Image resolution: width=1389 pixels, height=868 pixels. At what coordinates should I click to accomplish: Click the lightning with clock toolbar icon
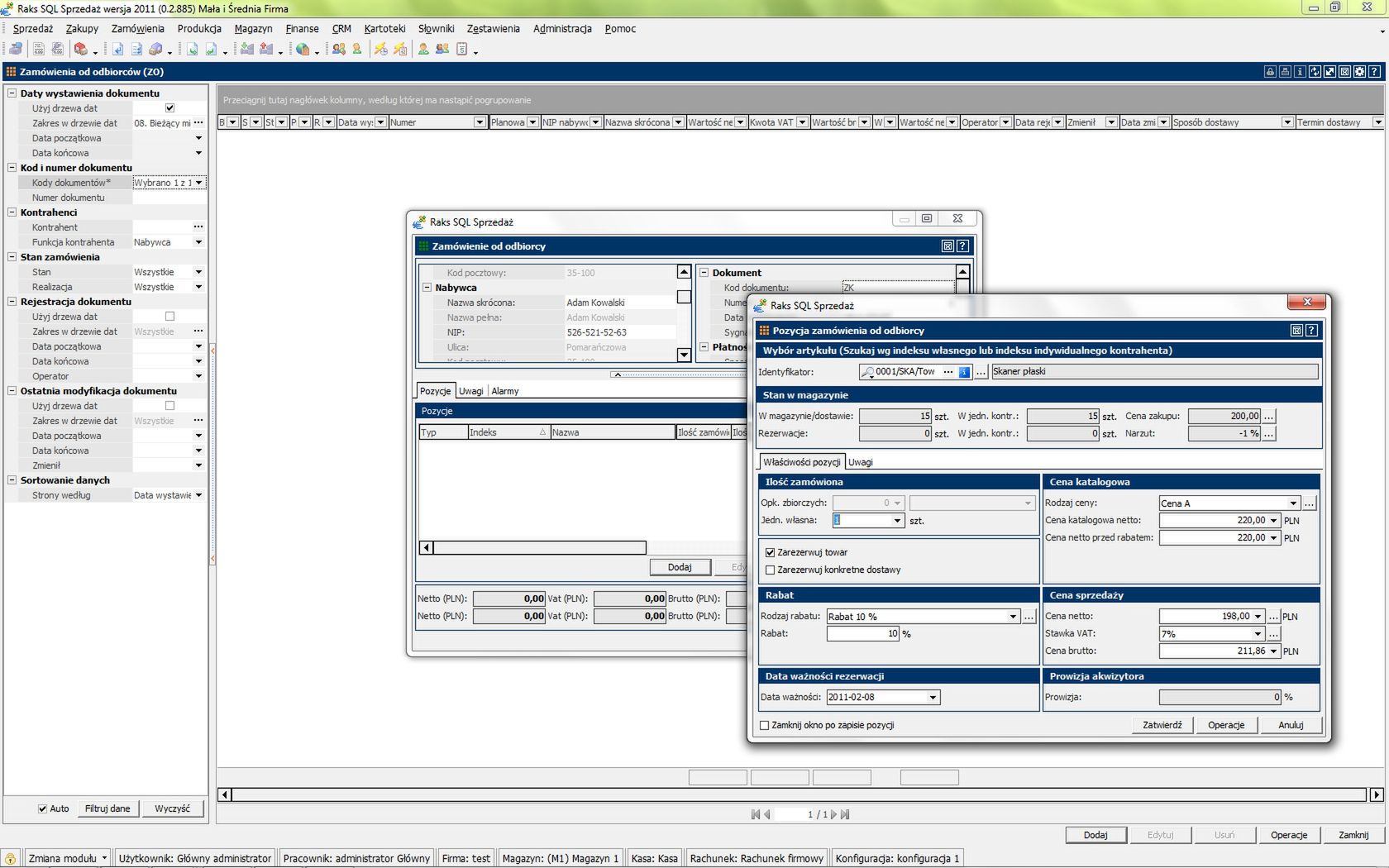click(380, 49)
